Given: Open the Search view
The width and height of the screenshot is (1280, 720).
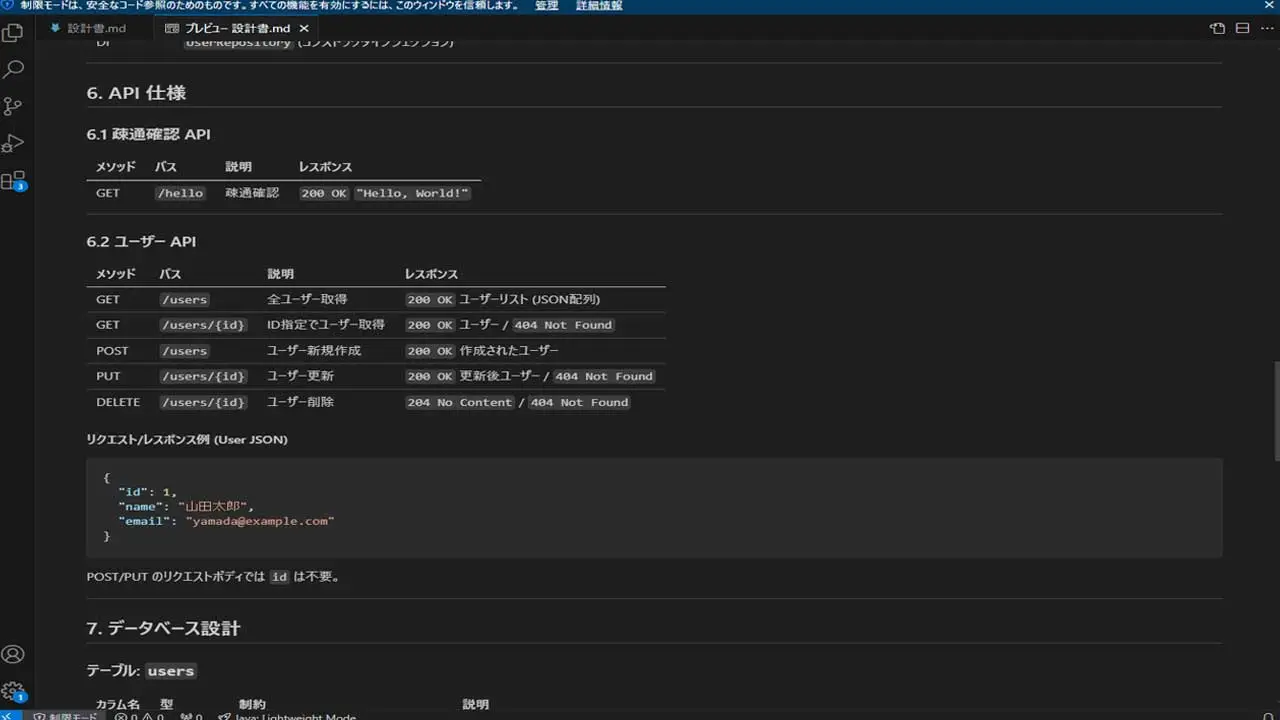Looking at the screenshot, I should click(x=13, y=70).
